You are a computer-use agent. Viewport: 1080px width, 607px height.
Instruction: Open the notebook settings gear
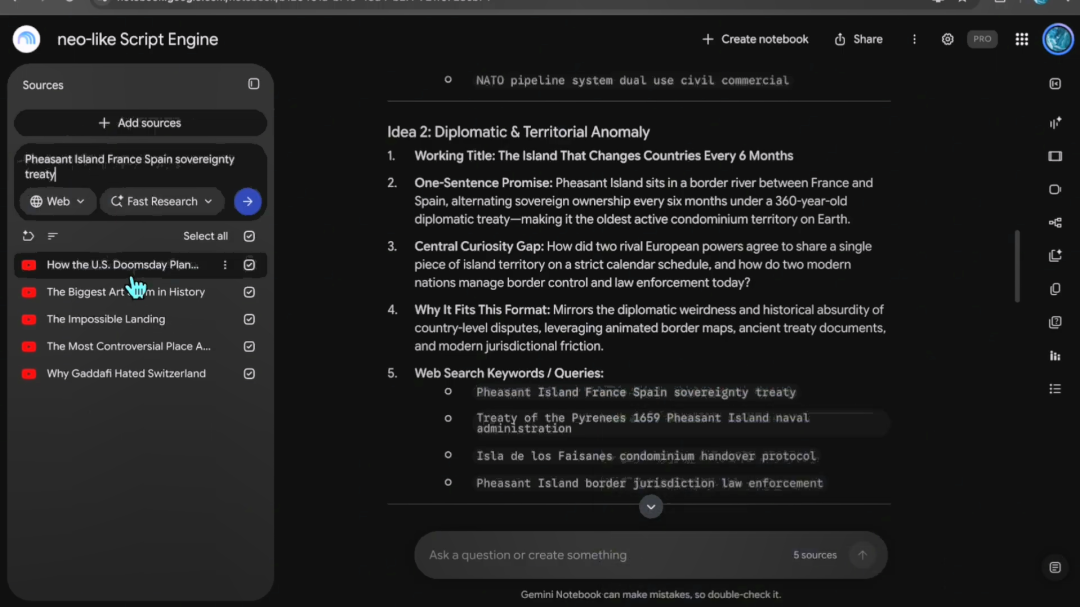pyautogui.click(x=948, y=39)
